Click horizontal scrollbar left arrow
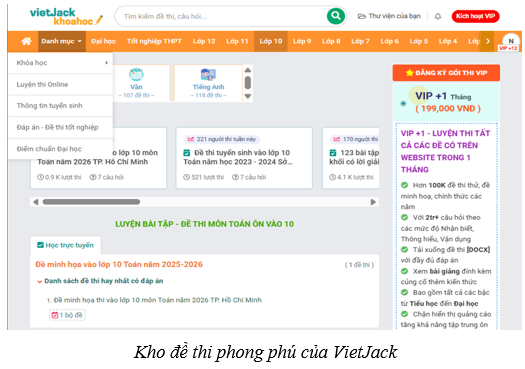The height and width of the screenshot is (369, 525). click(35, 202)
